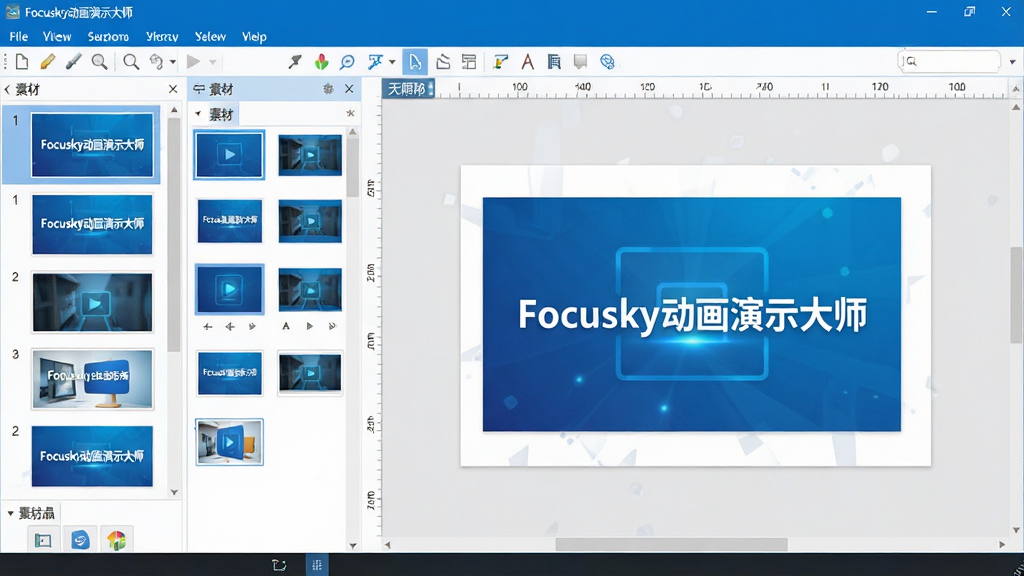Click the curved undo arrow icon in the toolbar

156,61
